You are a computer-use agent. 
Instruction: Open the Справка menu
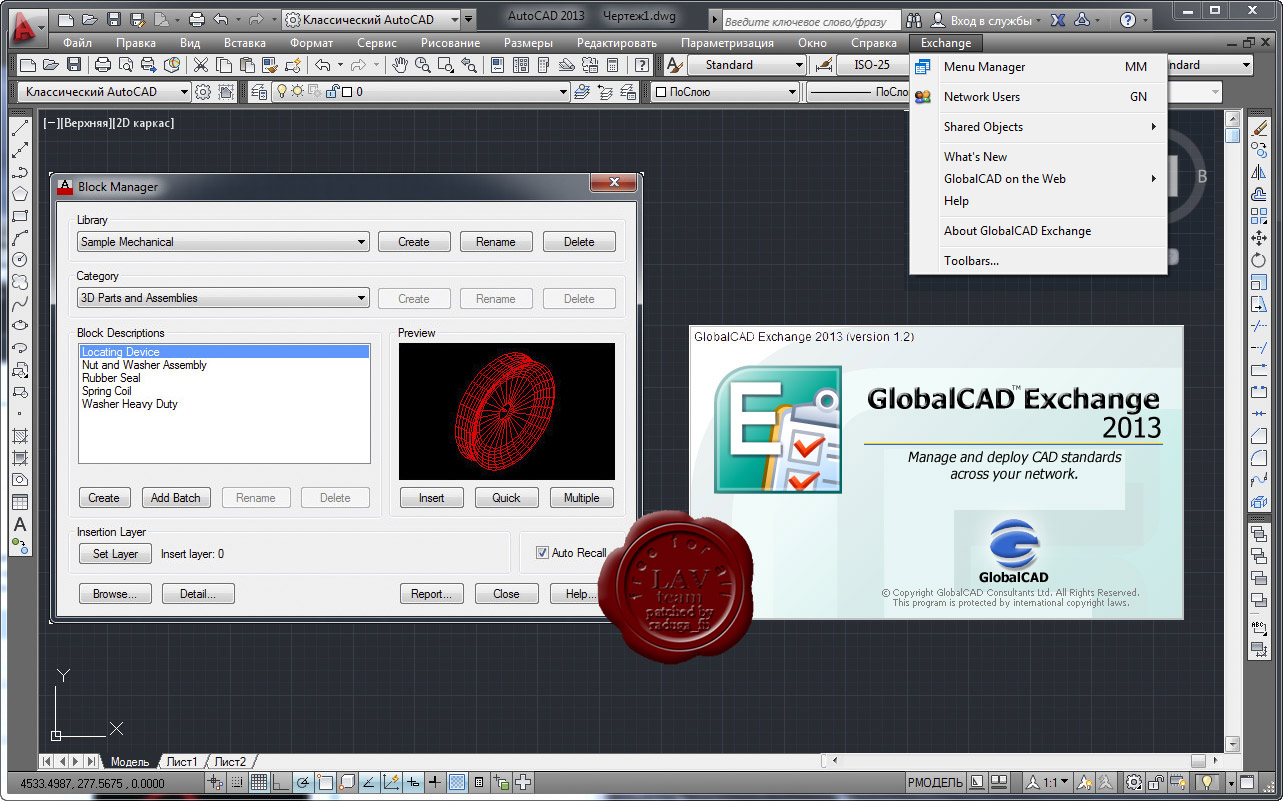click(x=873, y=43)
